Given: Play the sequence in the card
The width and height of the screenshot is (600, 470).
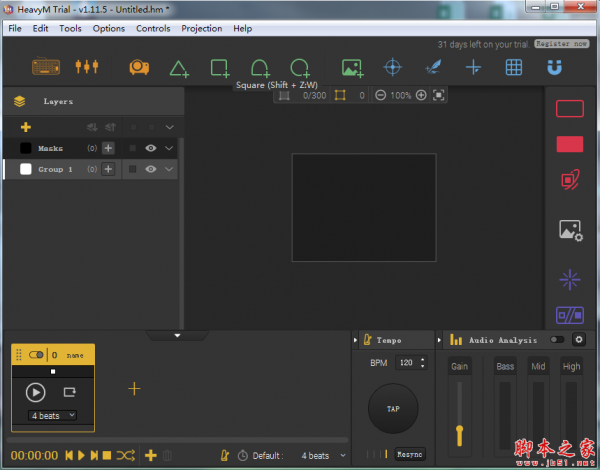Looking at the screenshot, I should pos(36,392).
